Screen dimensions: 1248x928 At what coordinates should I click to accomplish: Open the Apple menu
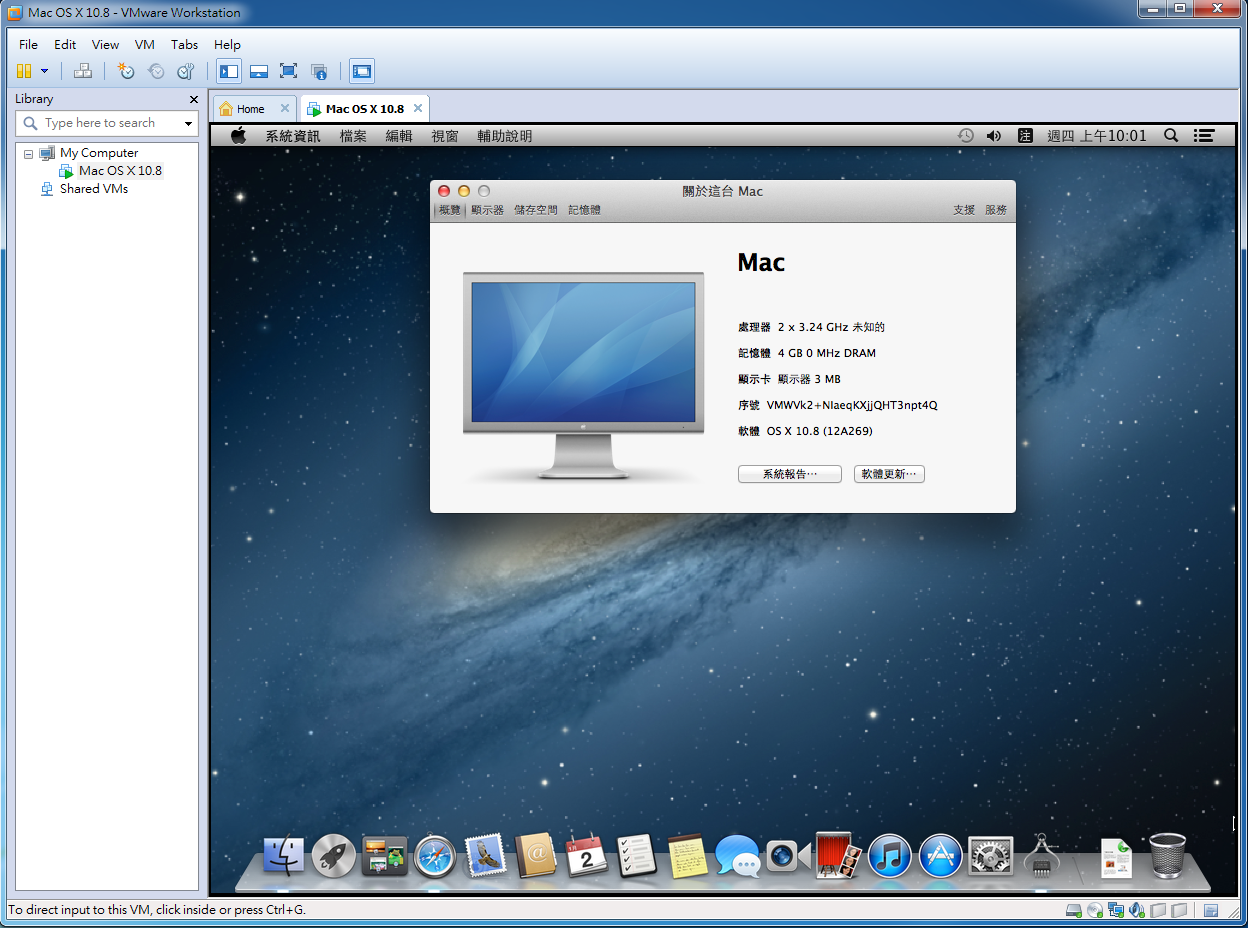click(238, 136)
